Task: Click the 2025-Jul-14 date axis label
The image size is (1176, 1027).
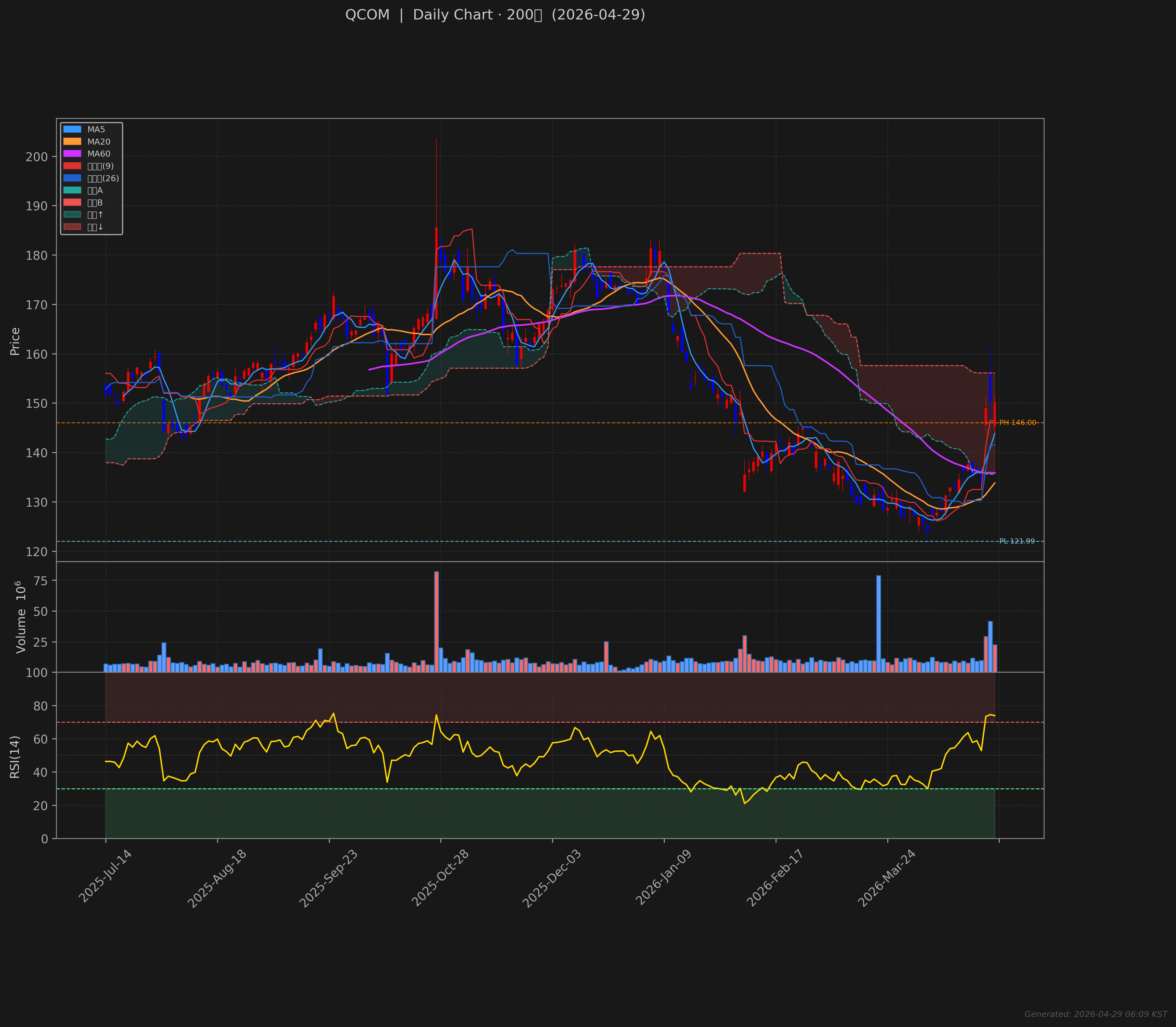Action: click(x=105, y=877)
